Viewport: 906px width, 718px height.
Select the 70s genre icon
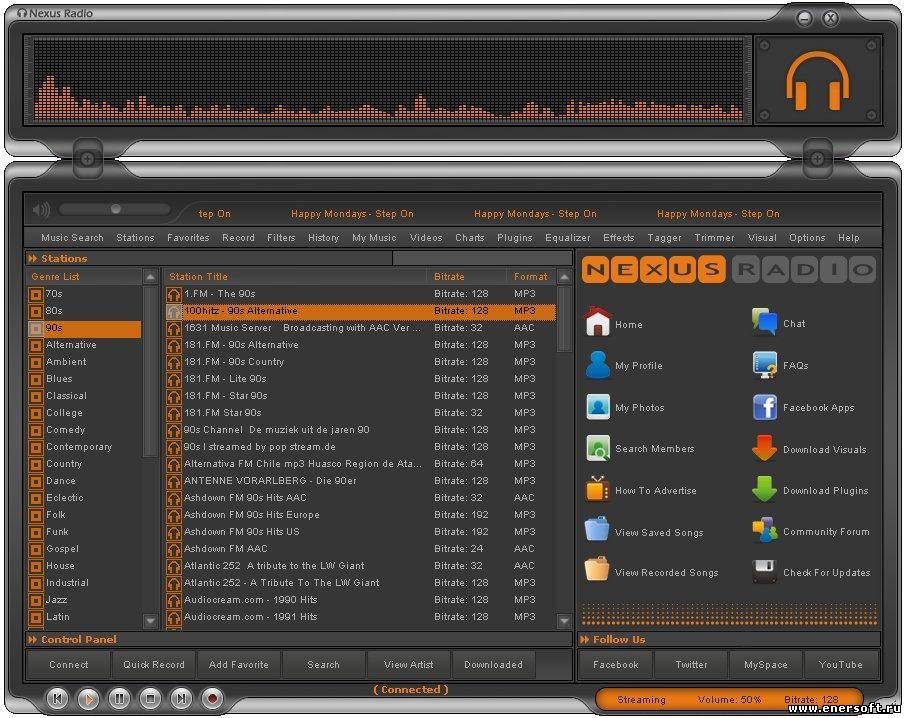[36, 295]
